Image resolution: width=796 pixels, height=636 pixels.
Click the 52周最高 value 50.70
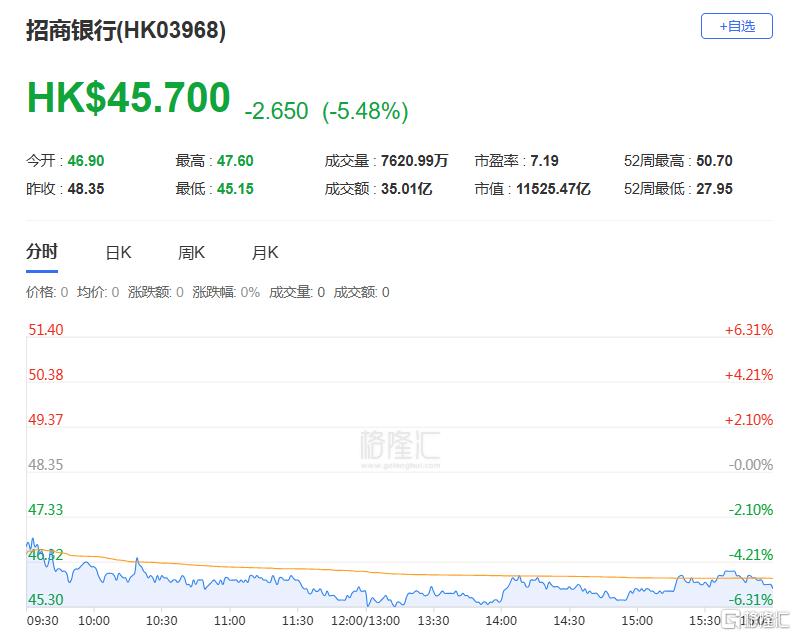pos(714,161)
